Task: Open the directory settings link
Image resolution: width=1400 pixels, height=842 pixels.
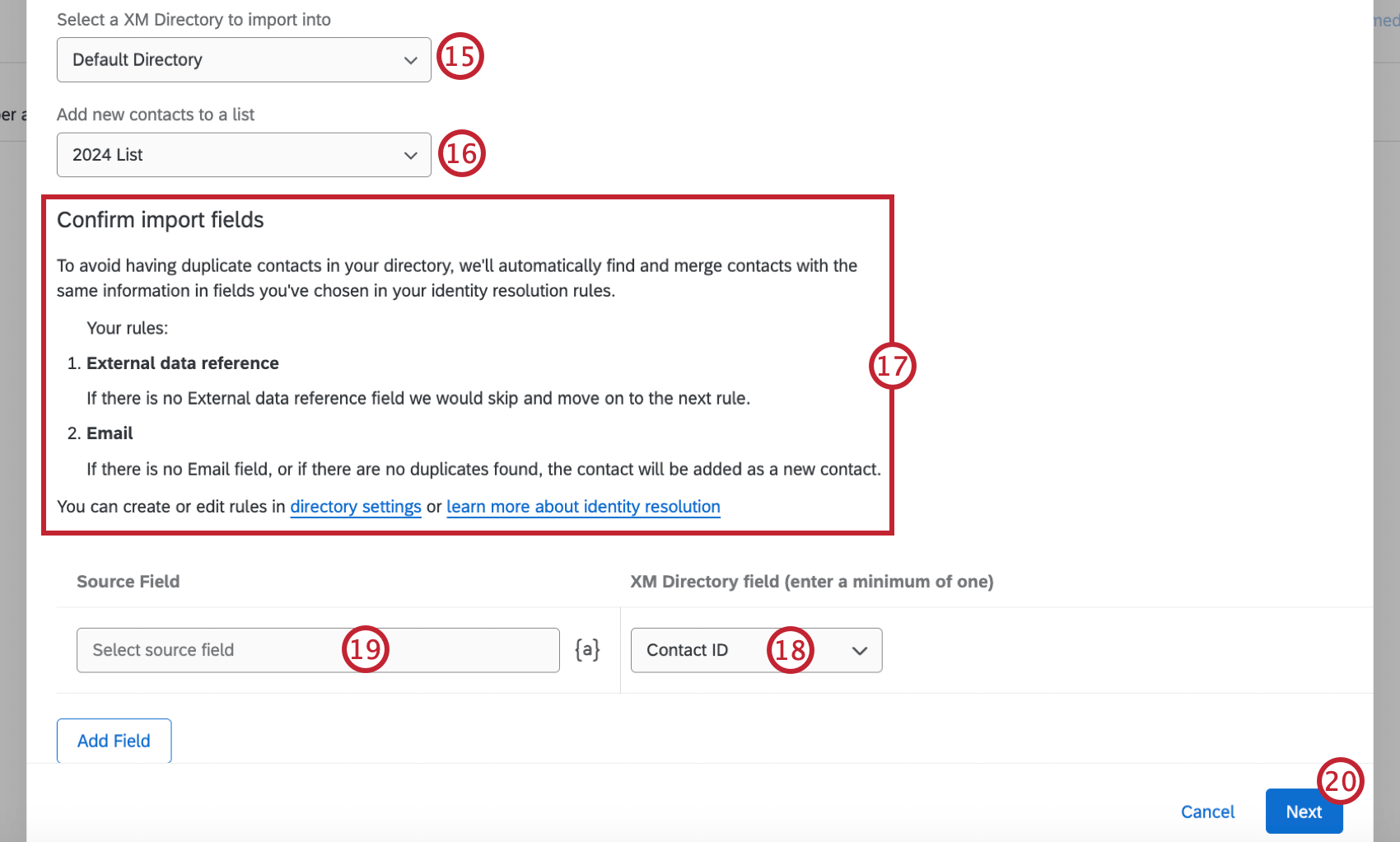Action: tap(356, 506)
